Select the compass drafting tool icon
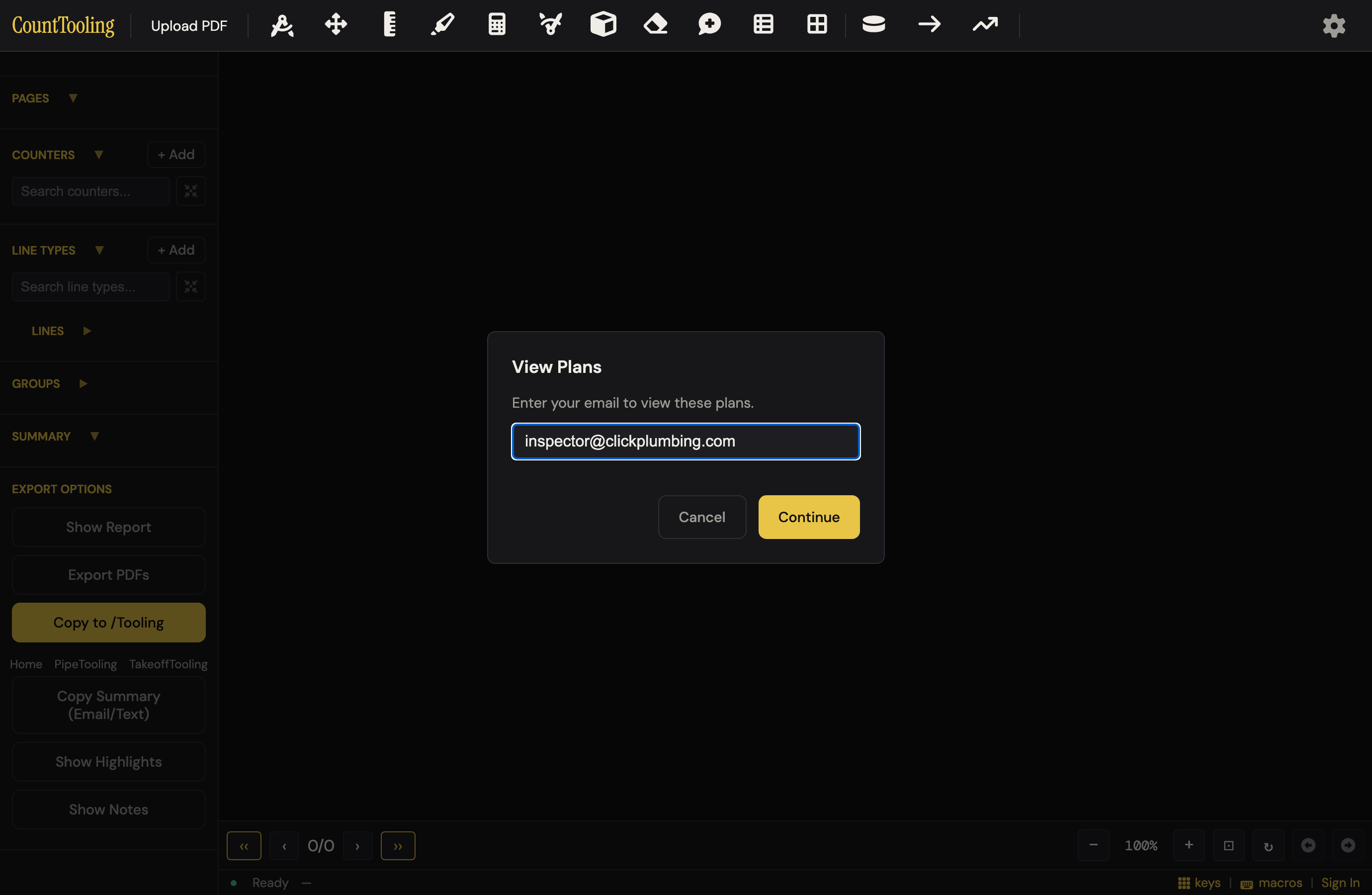 pos(282,25)
